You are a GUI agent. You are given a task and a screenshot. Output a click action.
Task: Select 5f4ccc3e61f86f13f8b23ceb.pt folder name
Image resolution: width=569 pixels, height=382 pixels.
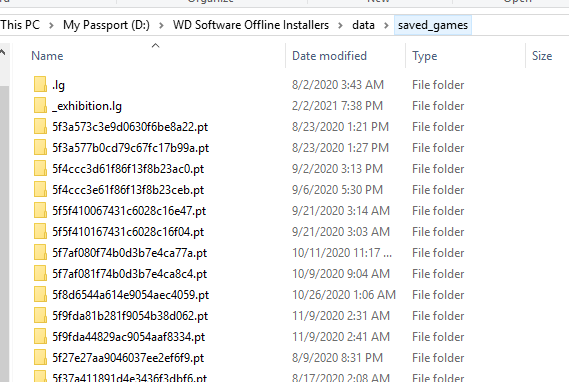128,190
